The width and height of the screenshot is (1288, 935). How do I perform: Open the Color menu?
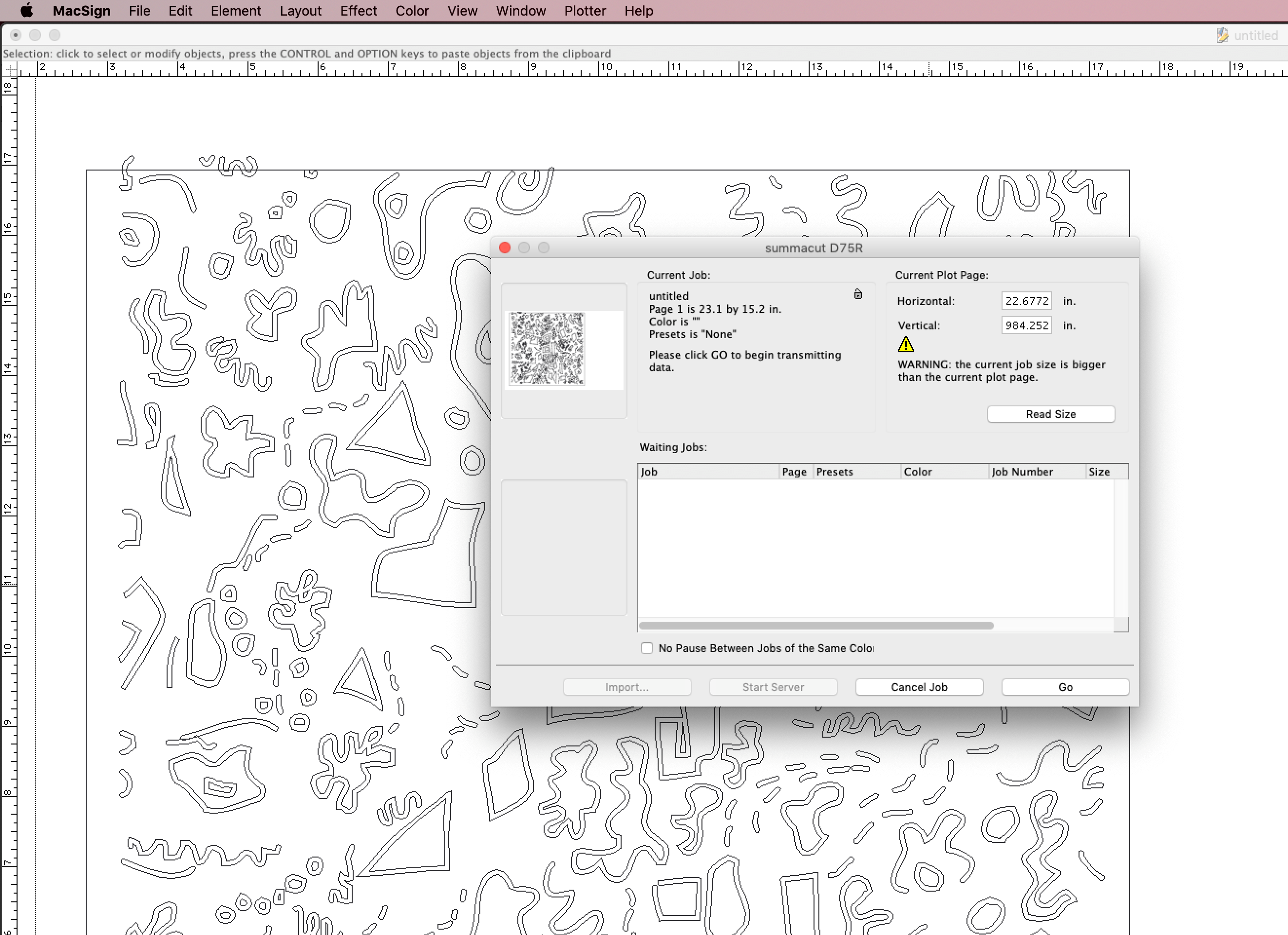point(412,11)
